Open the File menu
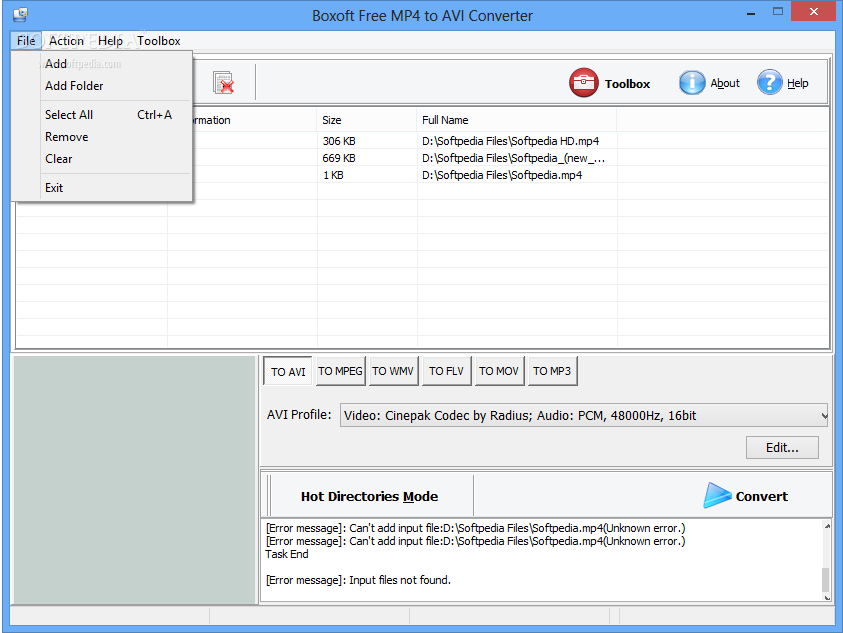Viewport: 843px width, 633px height. coord(26,41)
